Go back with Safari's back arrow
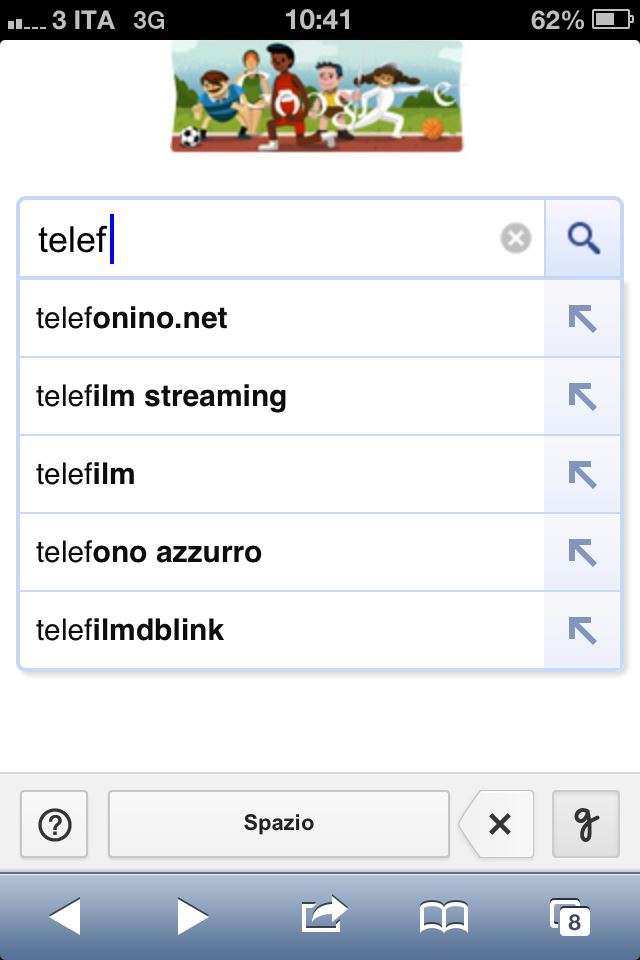The image size is (640, 960). tap(65, 917)
